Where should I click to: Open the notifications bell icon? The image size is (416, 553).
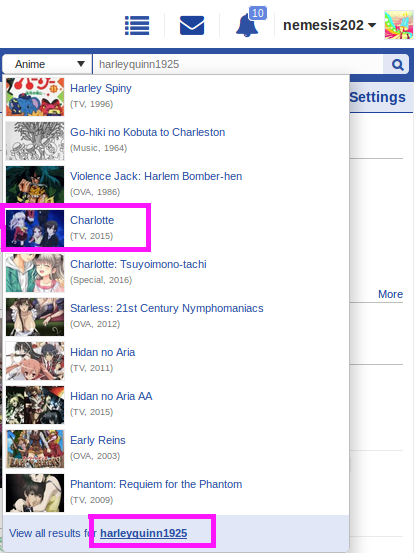[247, 25]
